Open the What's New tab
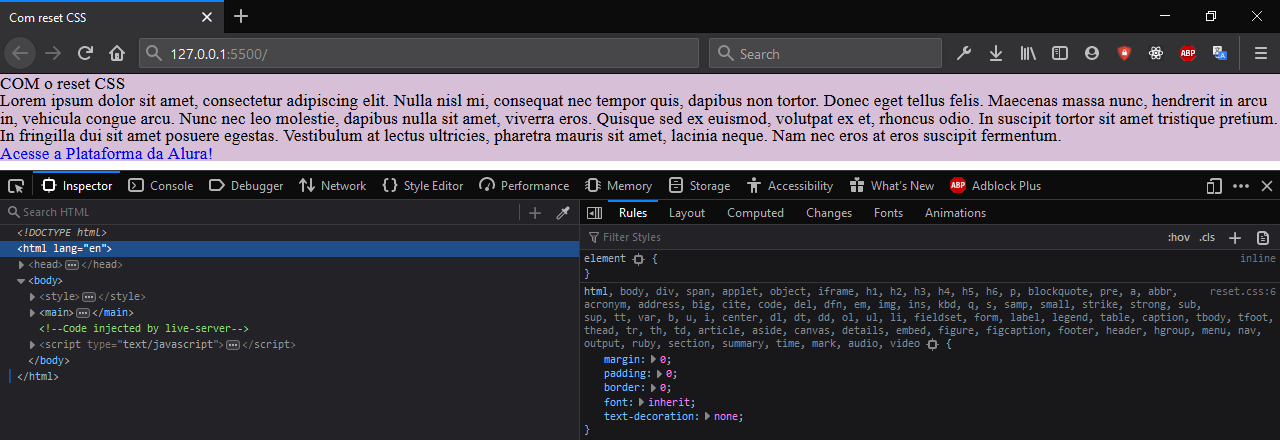The width and height of the screenshot is (1280, 440). 892,186
